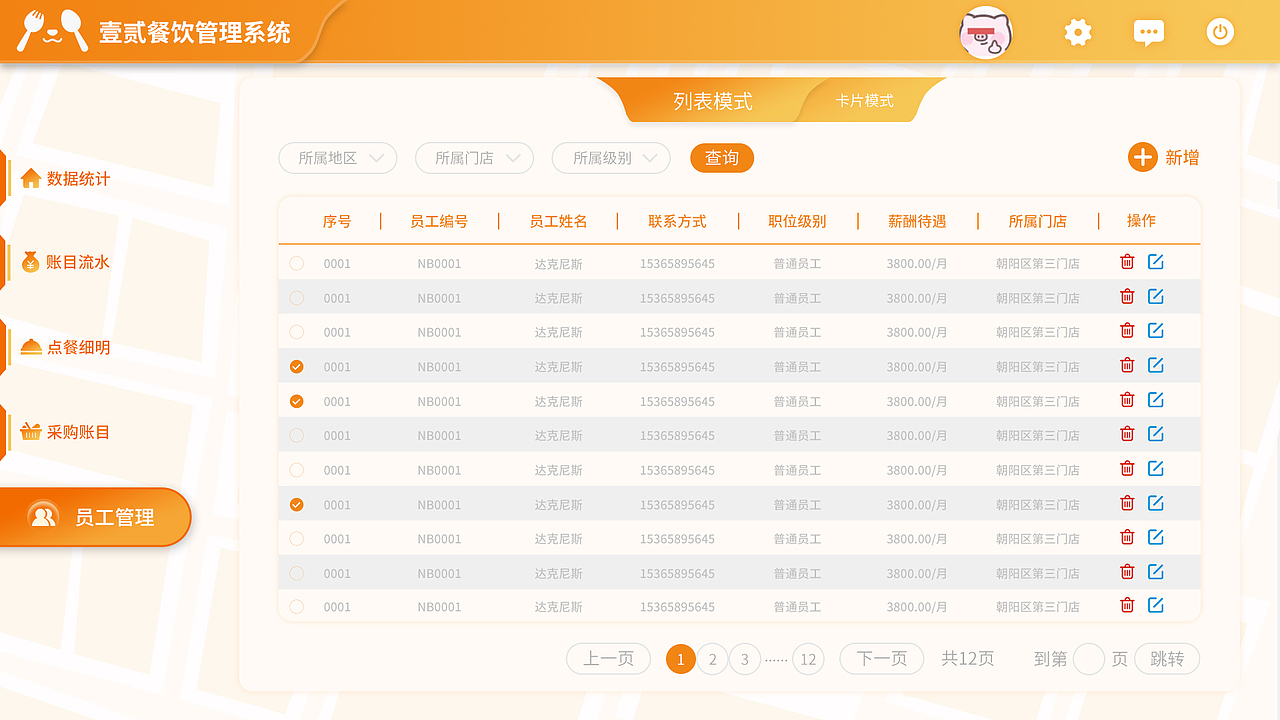
Task: Edit the first employee using the edit icon
Action: point(1156,261)
